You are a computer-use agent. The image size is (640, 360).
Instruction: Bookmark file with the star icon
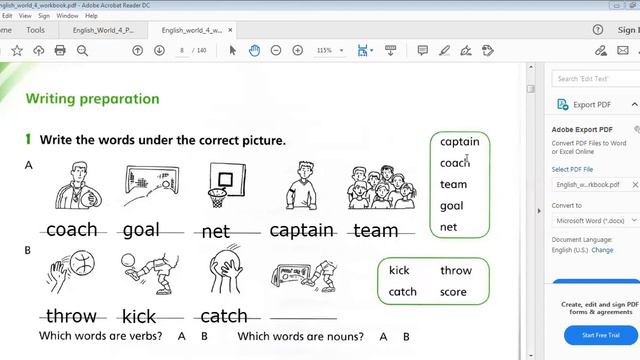[17, 51]
